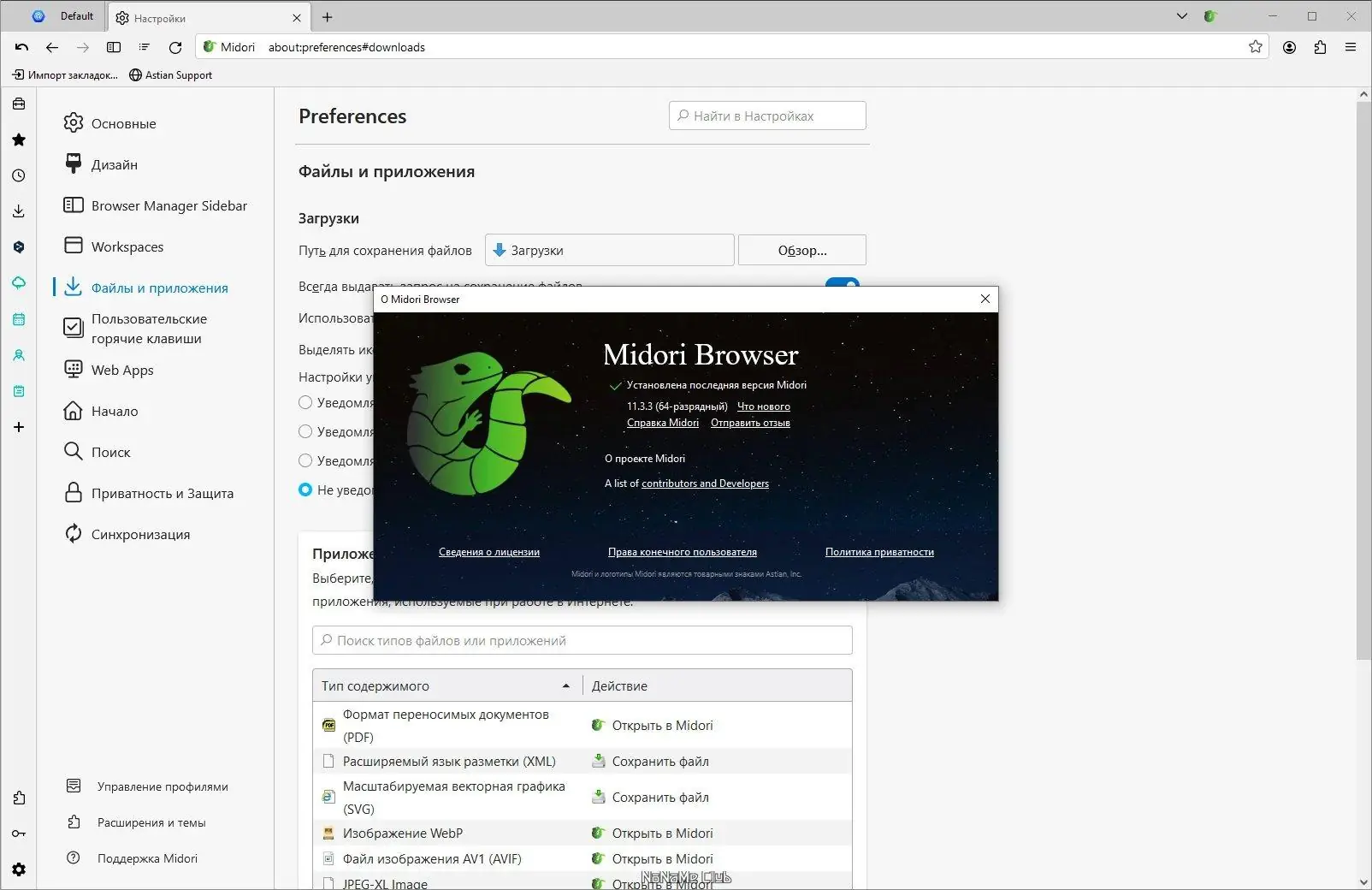The width and height of the screenshot is (1372, 890).
Task: Open Политика приватности link
Action: [879, 552]
